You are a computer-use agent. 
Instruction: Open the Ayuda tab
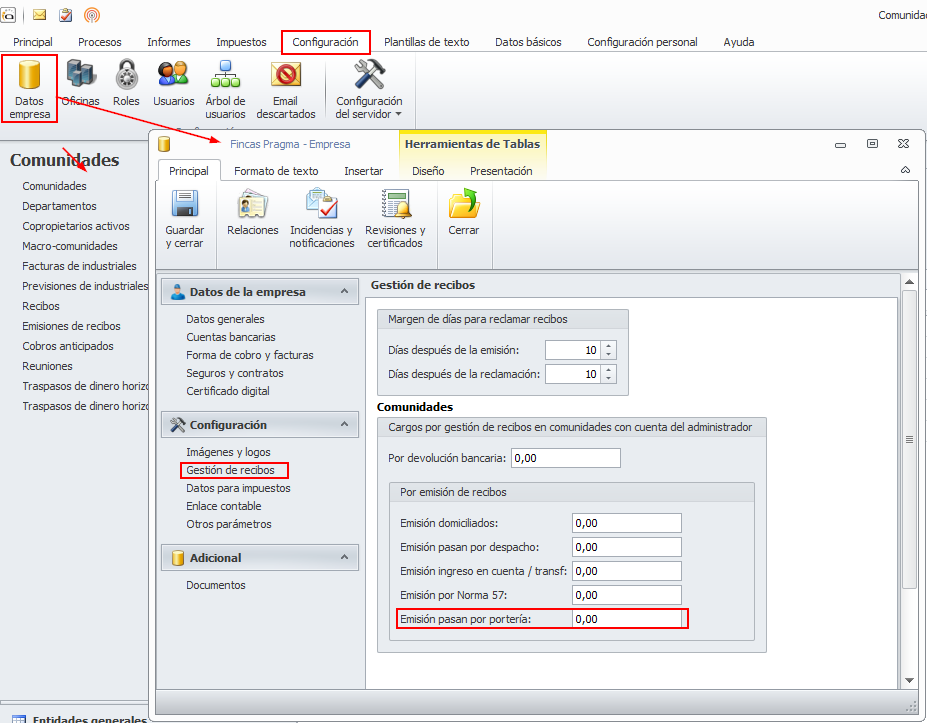tap(738, 42)
